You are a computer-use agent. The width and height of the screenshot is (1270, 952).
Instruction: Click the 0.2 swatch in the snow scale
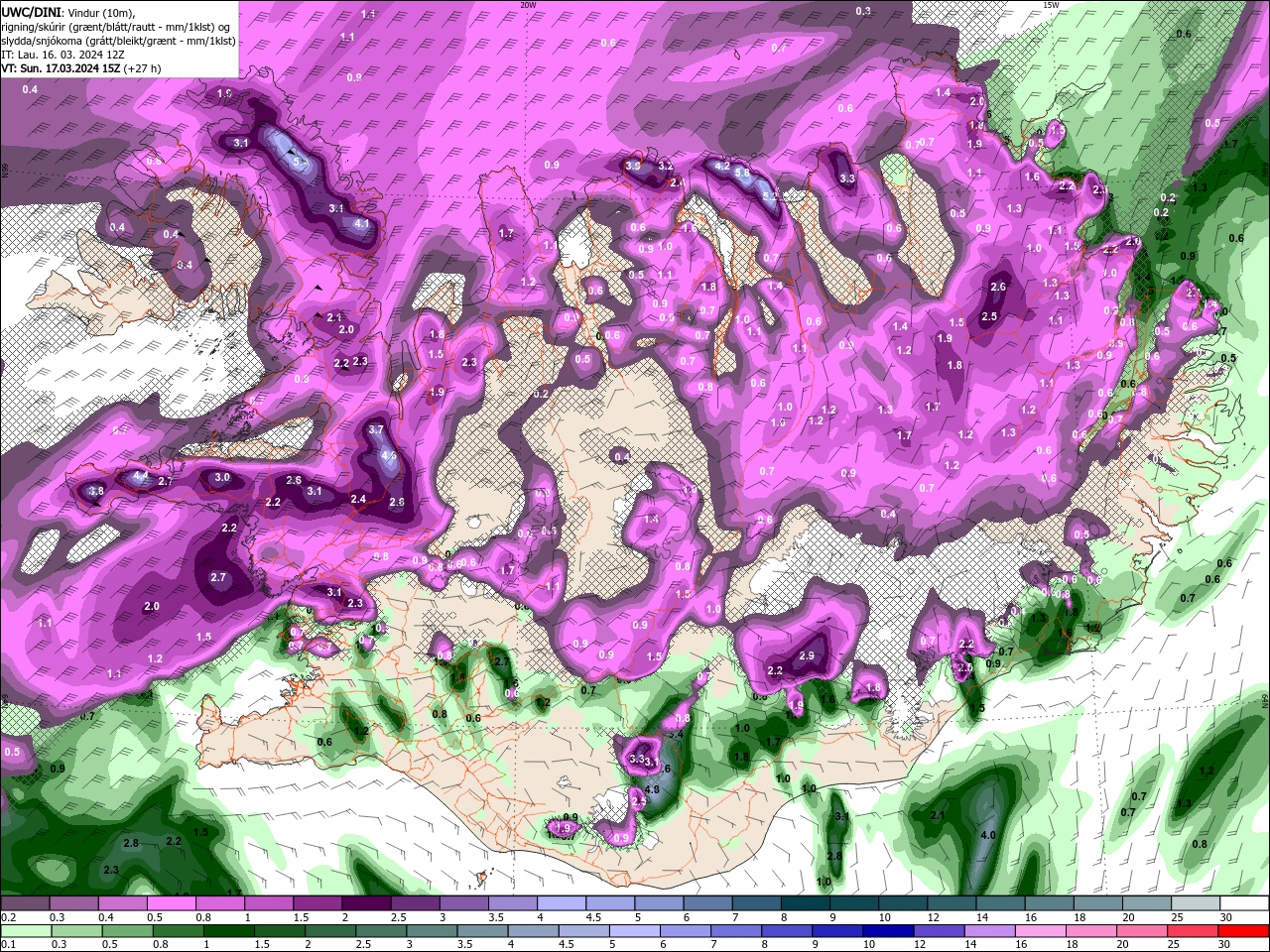pos(26,903)
